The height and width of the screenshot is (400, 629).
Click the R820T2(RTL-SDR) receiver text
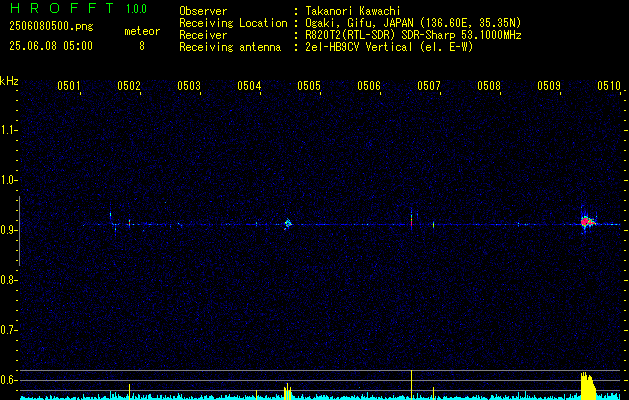(x=413, y=35)
